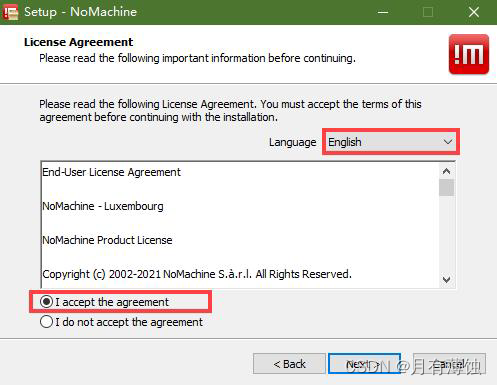497x385 pixels.
Task: Close the Setup - NoMachine window
Action: point(474,12)
